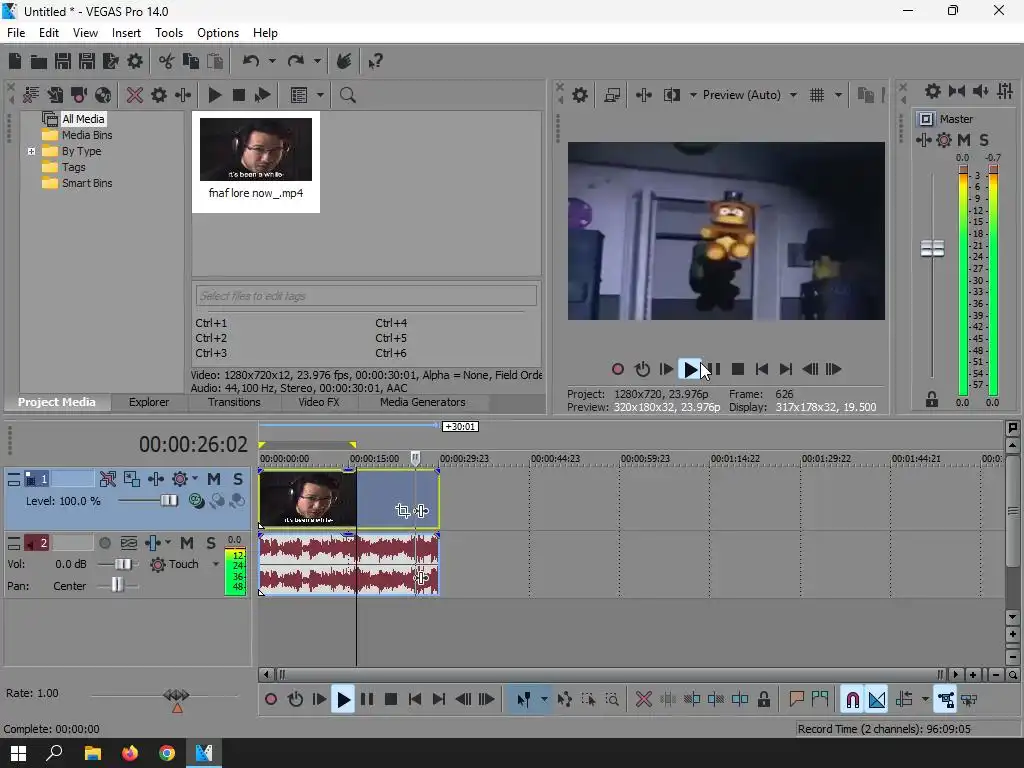The image size is (1024, 768).
Task: Open the undo history dropdown arrow
Action: click(x=272, y=61)
